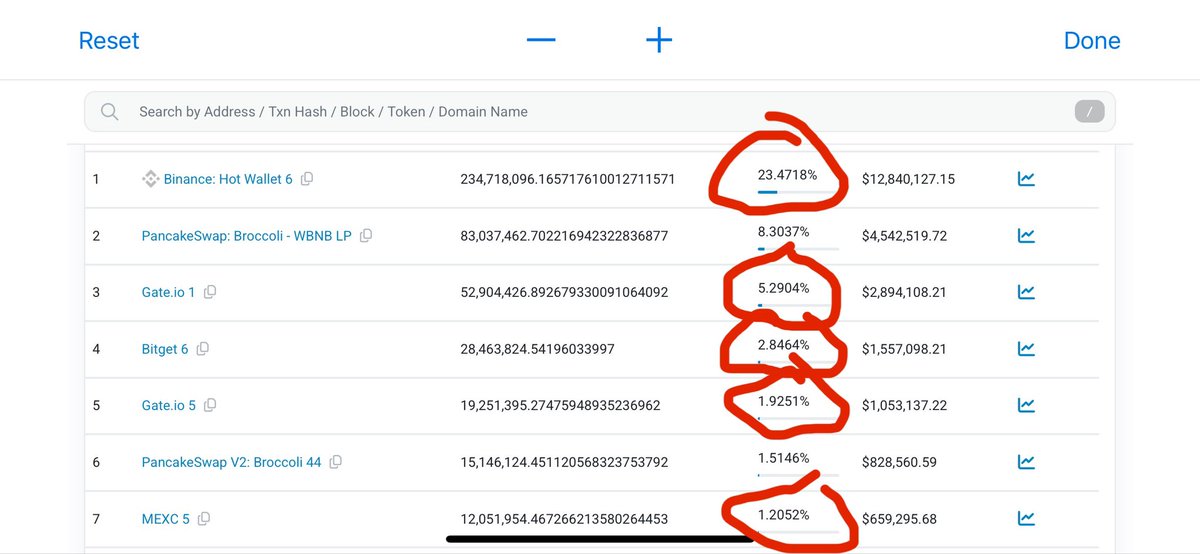Focus the address search field
Image resolution: width=1200 pixels, height=554 pixels.
click(599, 112)
